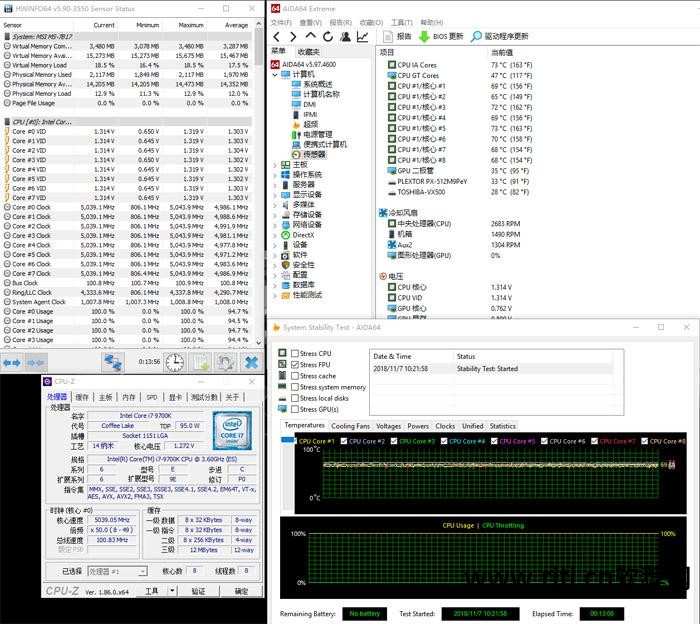Viewport: 700px width, 624px height.
Task: Click the BIOS 更新 toolbar button
Action: coord(441,37)
